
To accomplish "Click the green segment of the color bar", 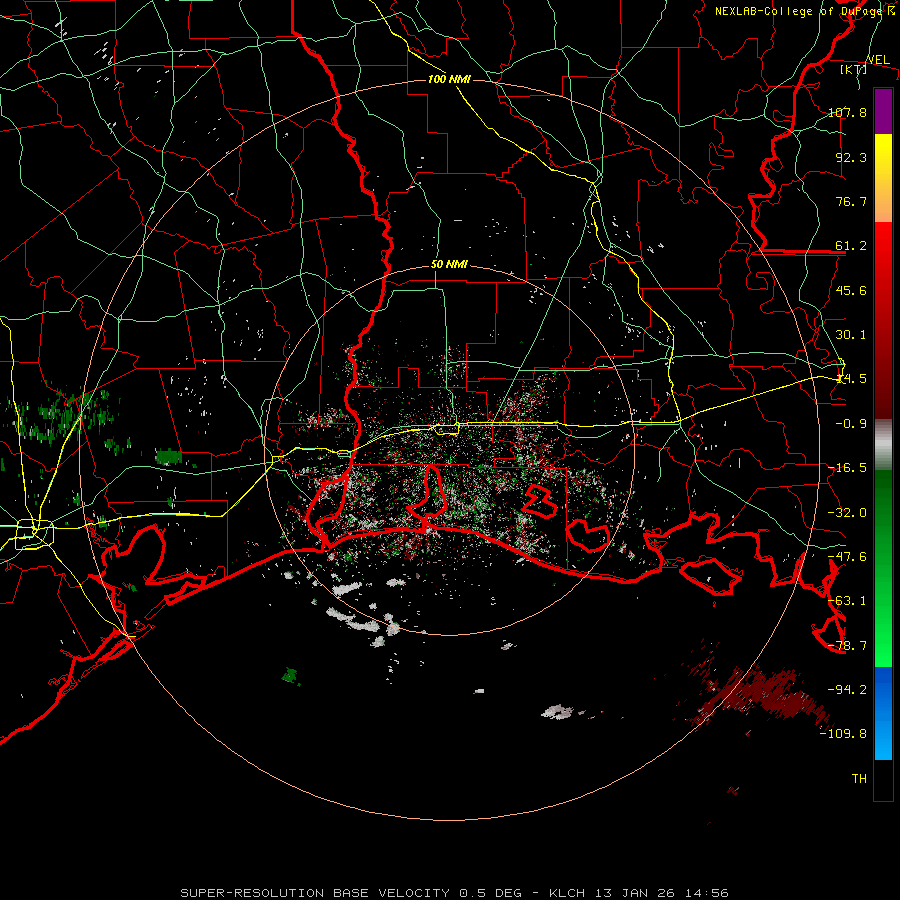I will [883, 568].
